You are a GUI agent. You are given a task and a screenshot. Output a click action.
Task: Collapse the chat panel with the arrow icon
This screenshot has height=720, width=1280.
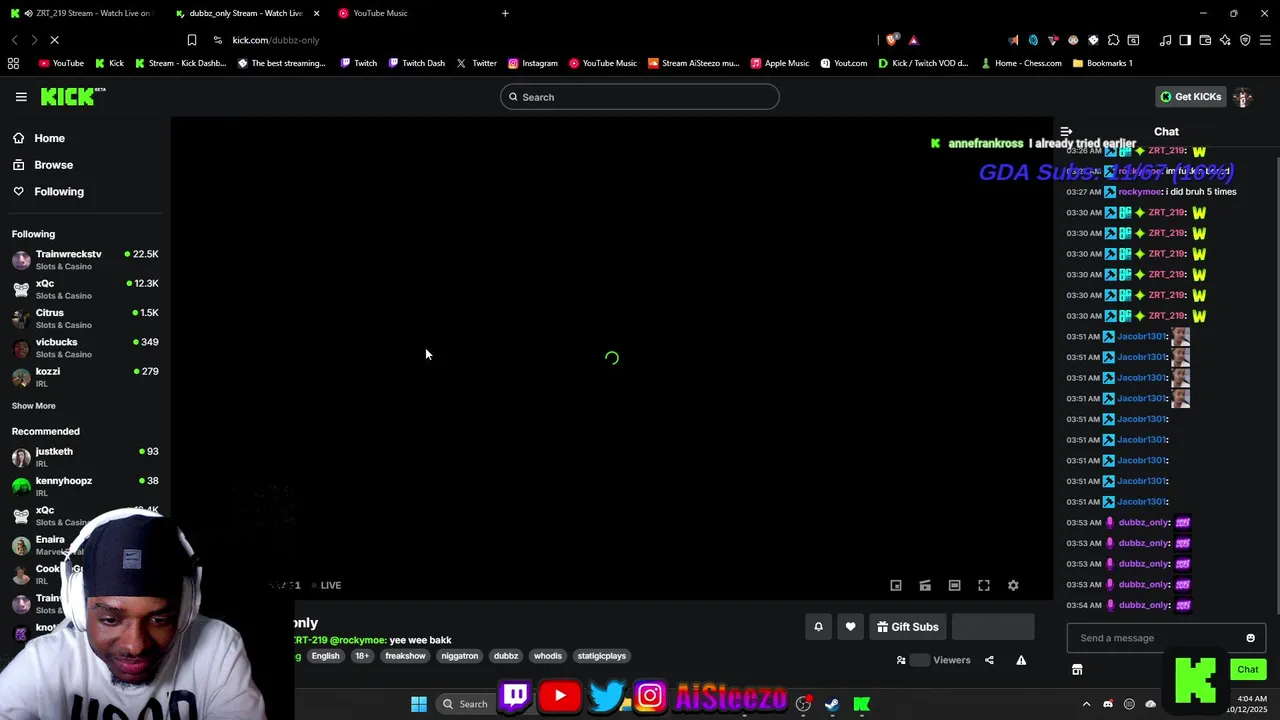pyautogui.click(x=1066, y=132)
